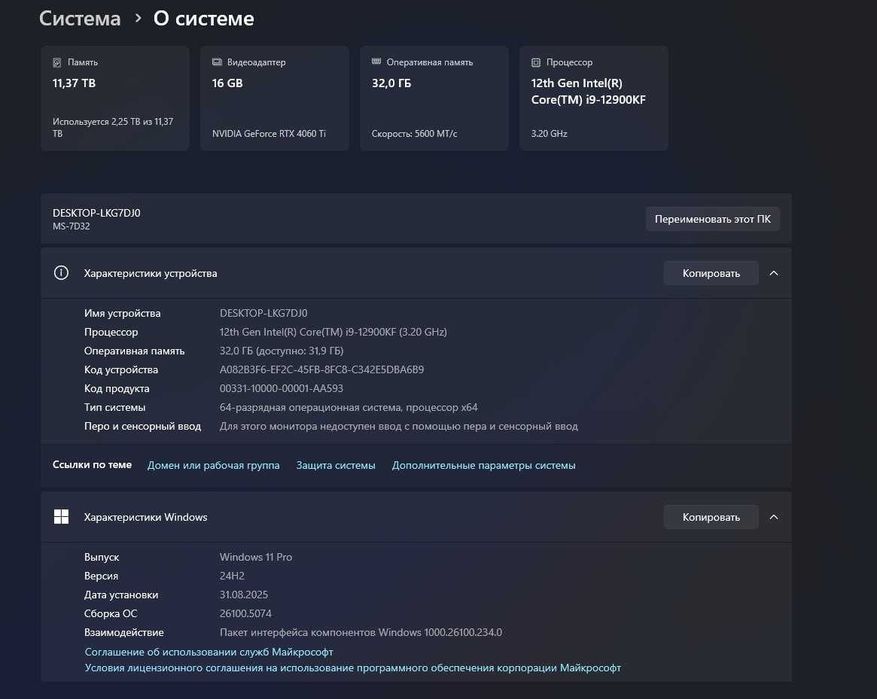The width and height of the screenshot is (877, 699).
Task: Open Соглашение об использовании служб Майкрософт
Action: click(x=209, y=652)
